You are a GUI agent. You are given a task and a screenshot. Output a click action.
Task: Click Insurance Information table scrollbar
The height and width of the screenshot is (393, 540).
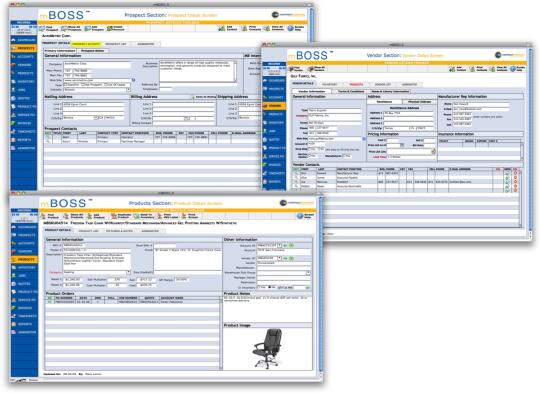522,151
